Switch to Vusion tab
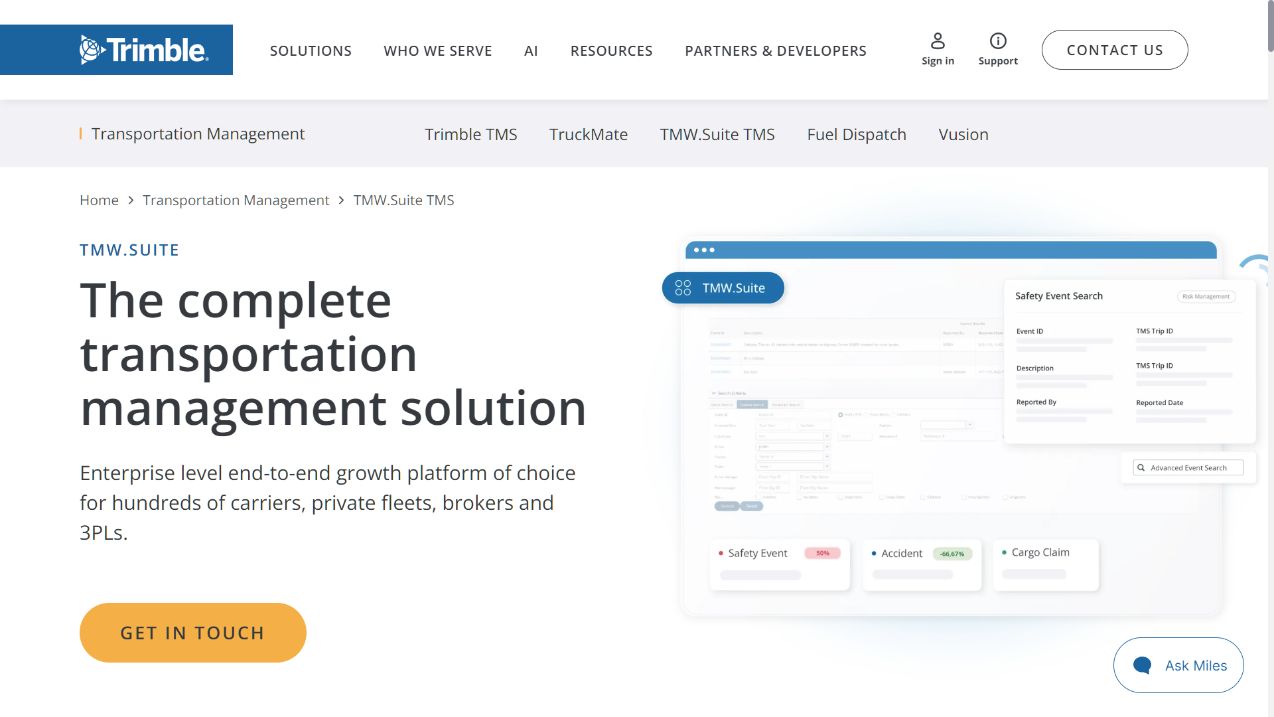This screenshot has height=717, width=1274. point(963,134)
